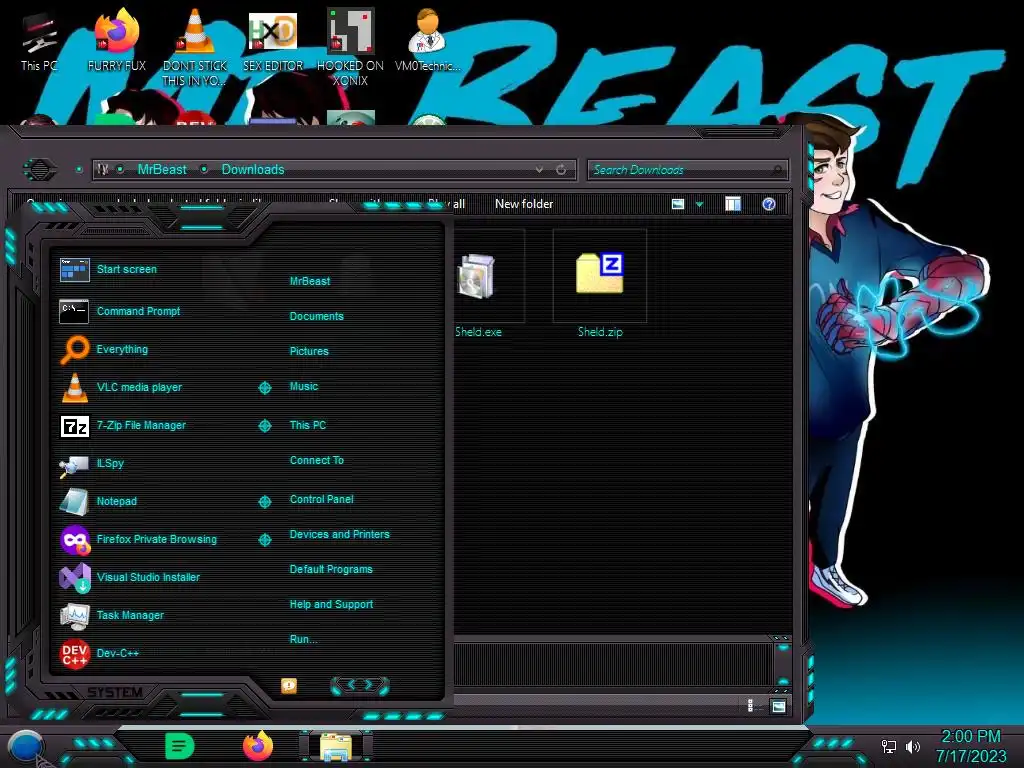The image size is (1024, 768).
Task: Open Control Panel from start menu
Action: [321, 500]
